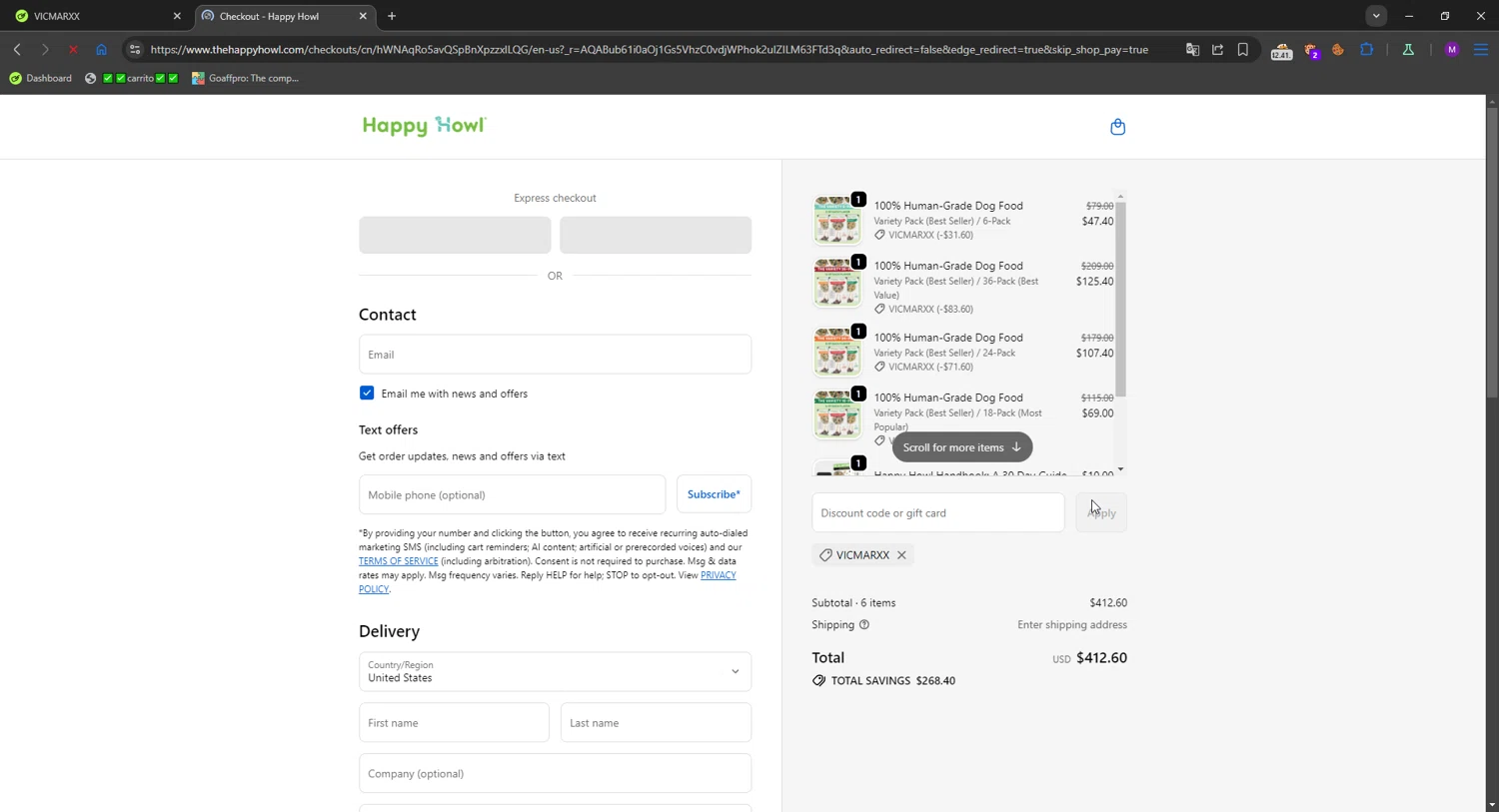This screenshot has height=812, width=1499.
Task: Click the Company (optional) field
Action: pos(555,774)
